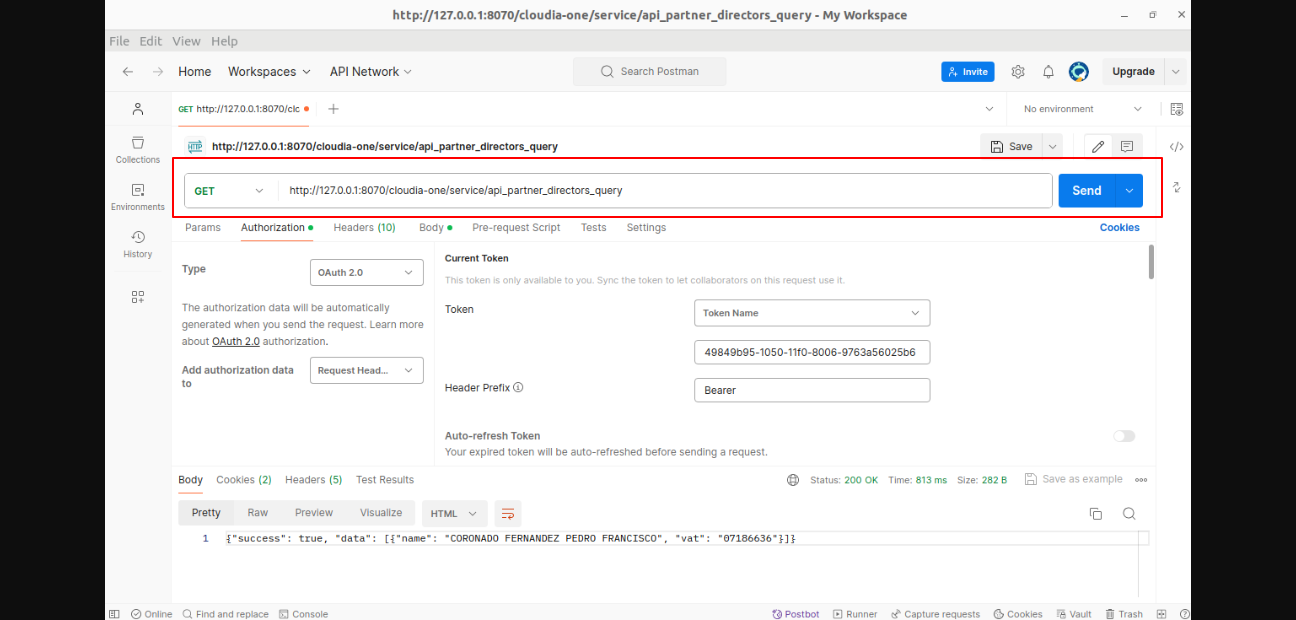Open the Cookies link beside request tabs

tap(1120, 228)
